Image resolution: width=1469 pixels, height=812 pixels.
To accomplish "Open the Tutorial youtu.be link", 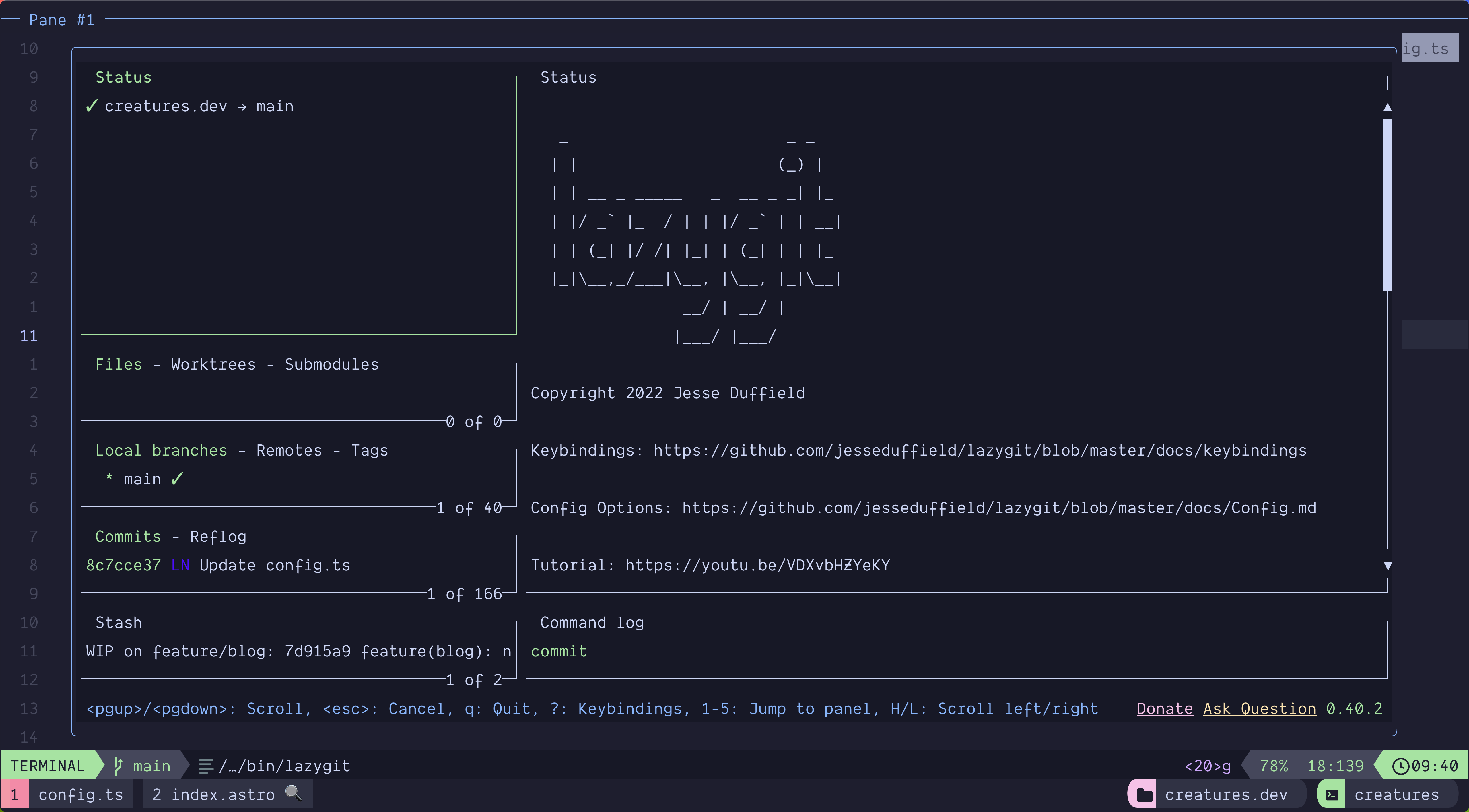I will click(x=757, y=566).
